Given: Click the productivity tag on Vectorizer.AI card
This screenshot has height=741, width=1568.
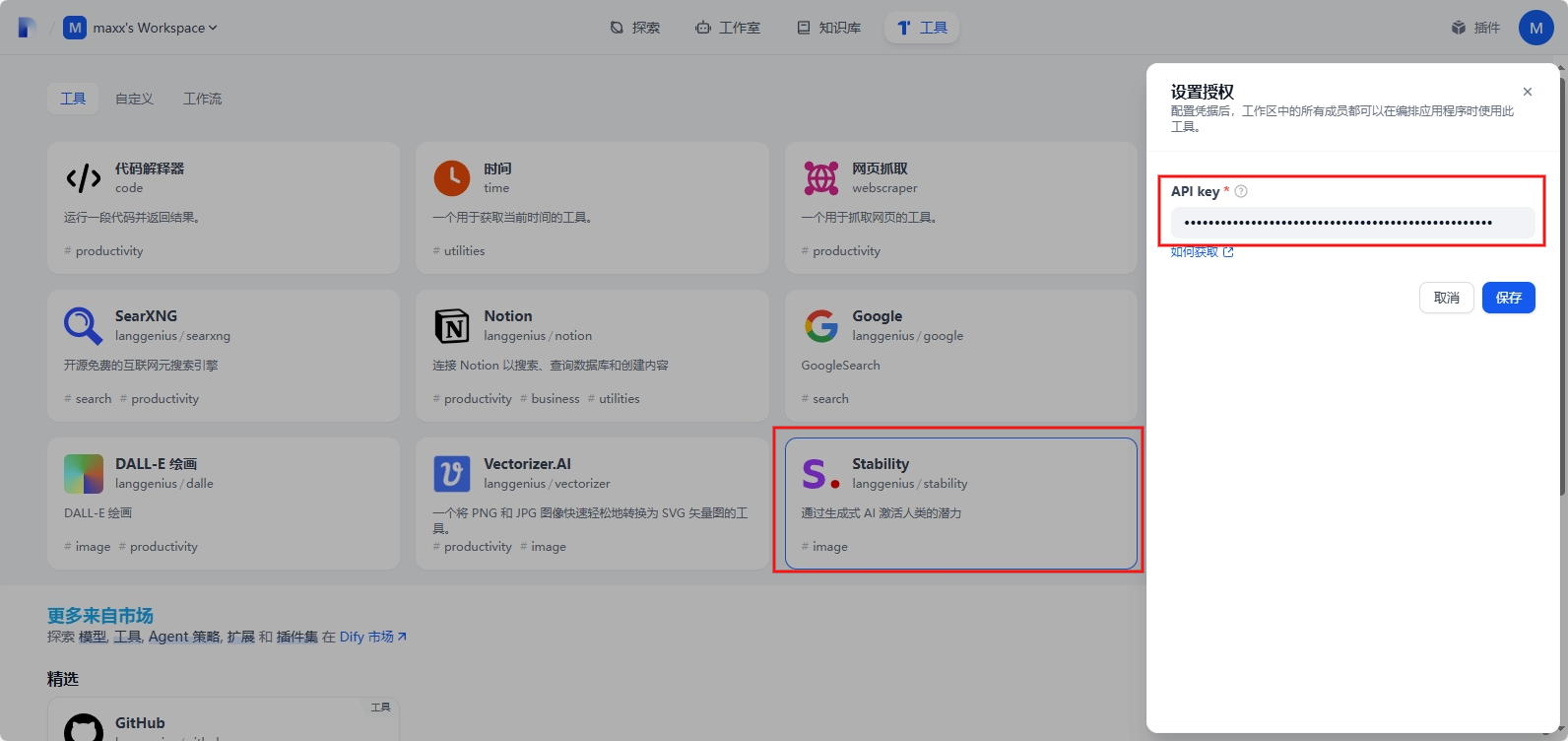Looking at the screenshot, I should pyautogui.click(x=473, y=547).
